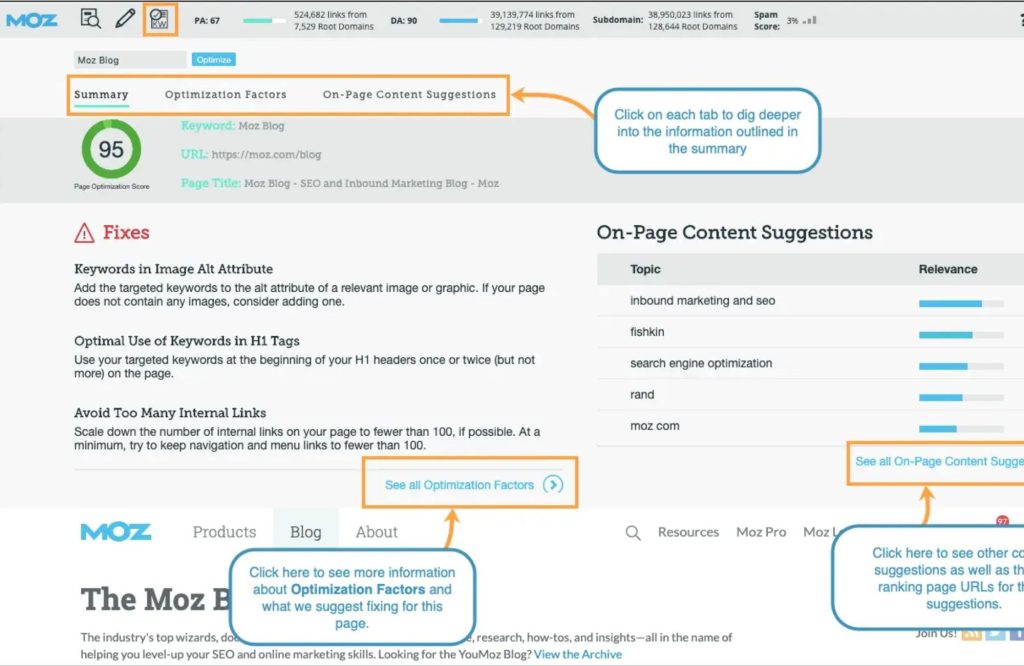Open the search magnifier in Moz navigation

coord(631,532)
